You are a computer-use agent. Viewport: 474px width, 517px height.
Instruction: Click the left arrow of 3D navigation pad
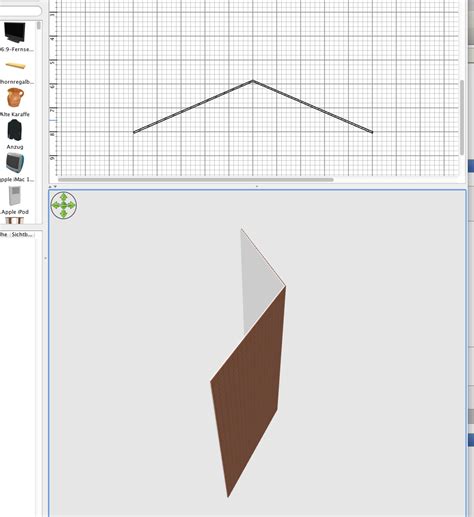(x=55, y=205)
